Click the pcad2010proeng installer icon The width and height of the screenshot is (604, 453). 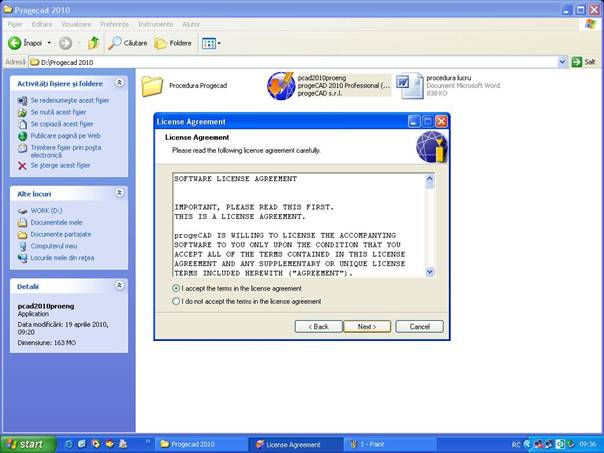coord(281,87)
